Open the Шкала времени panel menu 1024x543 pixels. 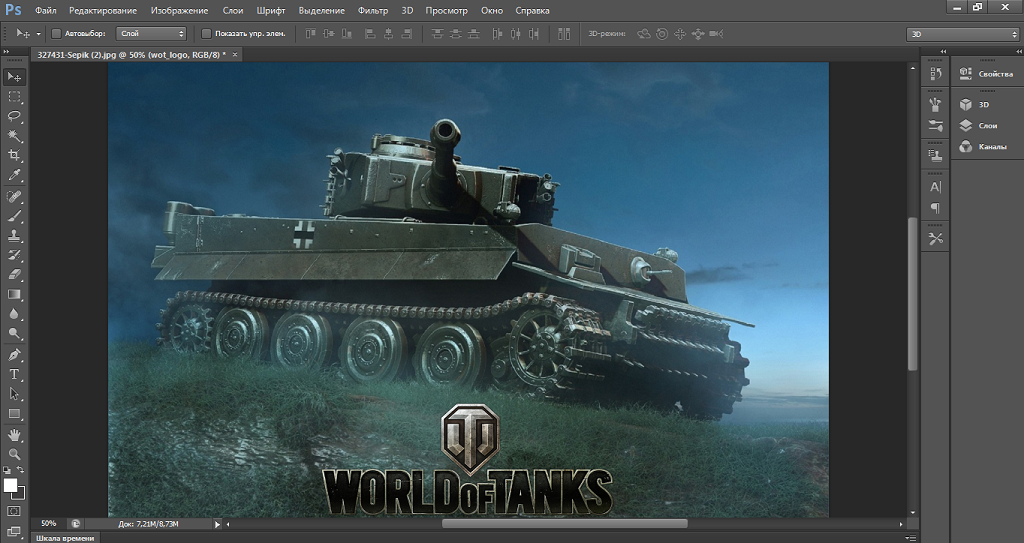point(911,538)
